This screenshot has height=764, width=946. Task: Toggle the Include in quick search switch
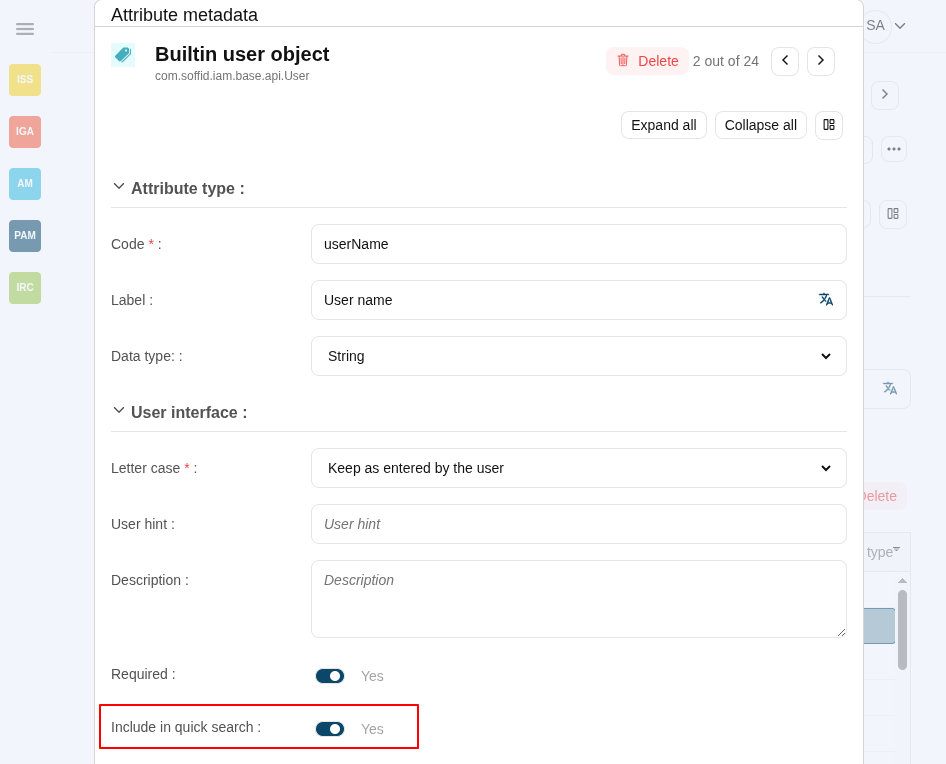(x=330, y=729)
